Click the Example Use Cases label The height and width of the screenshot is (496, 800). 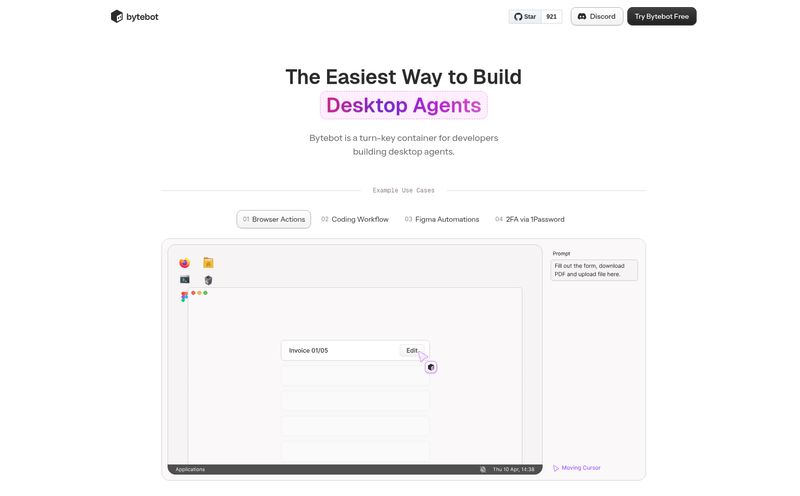404,190
